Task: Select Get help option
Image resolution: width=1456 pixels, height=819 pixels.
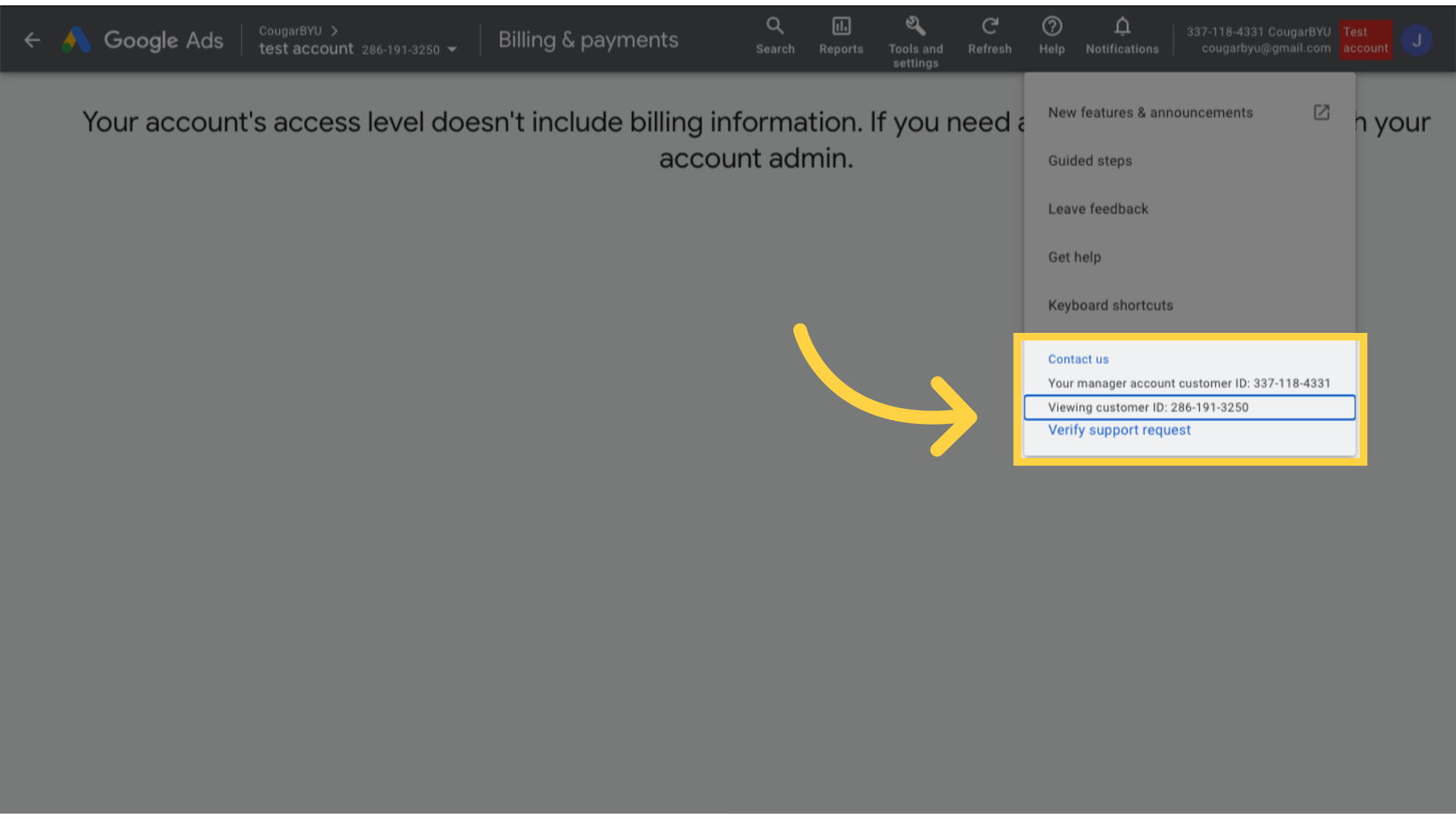Action: pyautogui.click(x=1075, y=257)
